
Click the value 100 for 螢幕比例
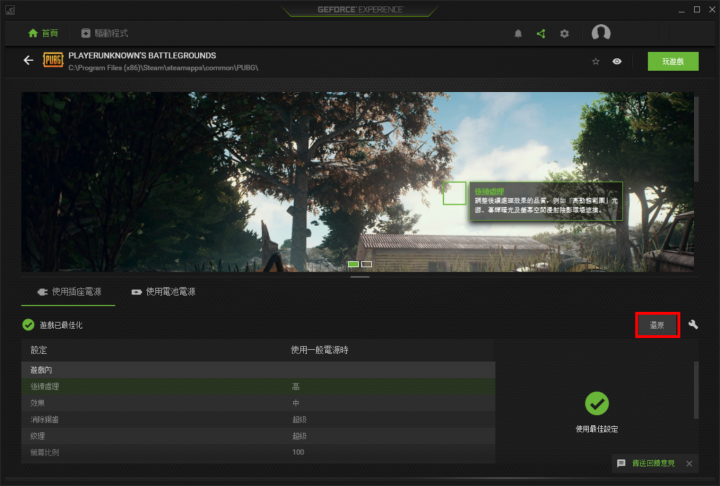click(298, 452)
